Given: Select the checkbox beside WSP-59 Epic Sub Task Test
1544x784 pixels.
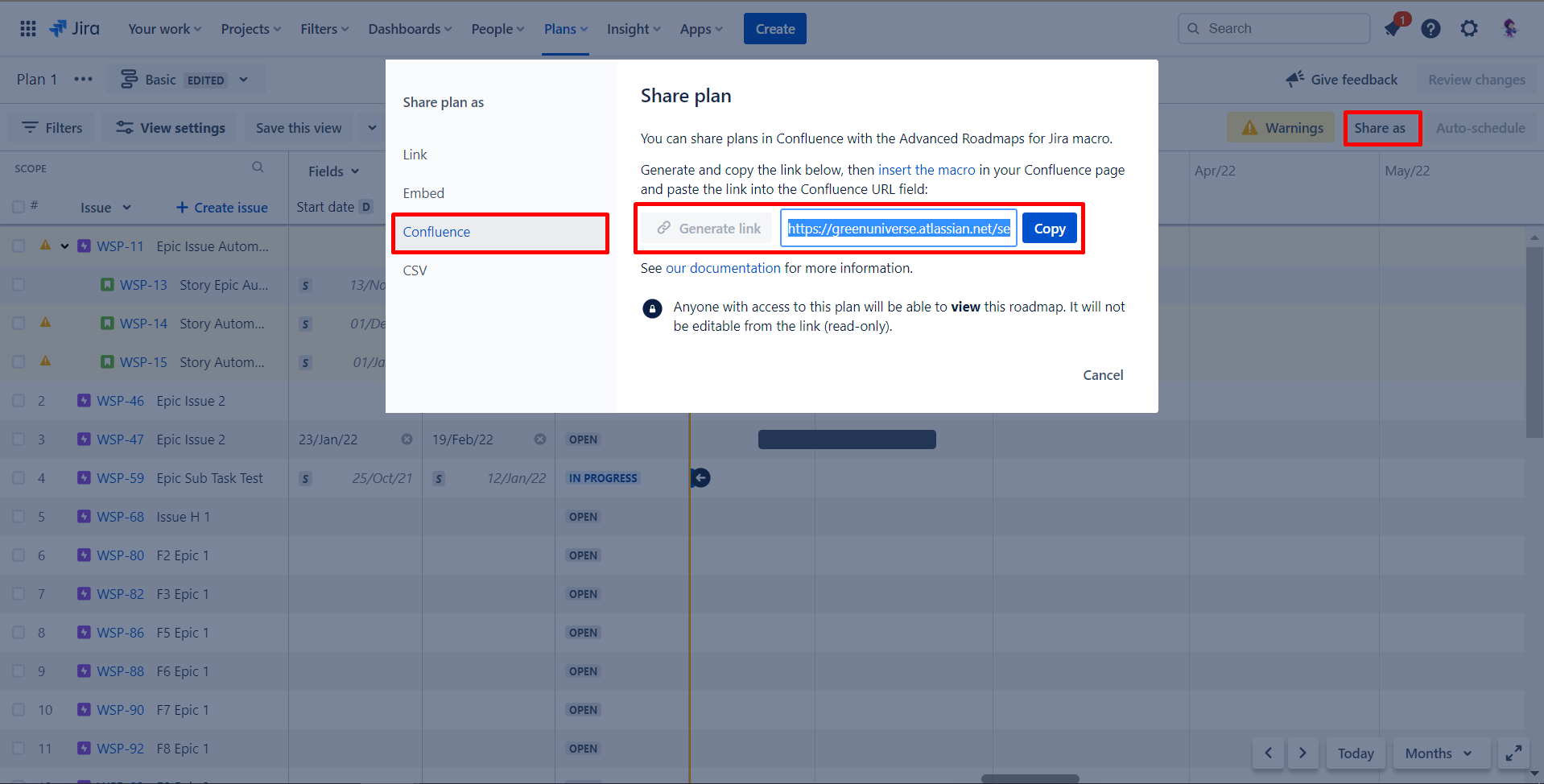Looking at the screenshot, I should coord(18,477).
